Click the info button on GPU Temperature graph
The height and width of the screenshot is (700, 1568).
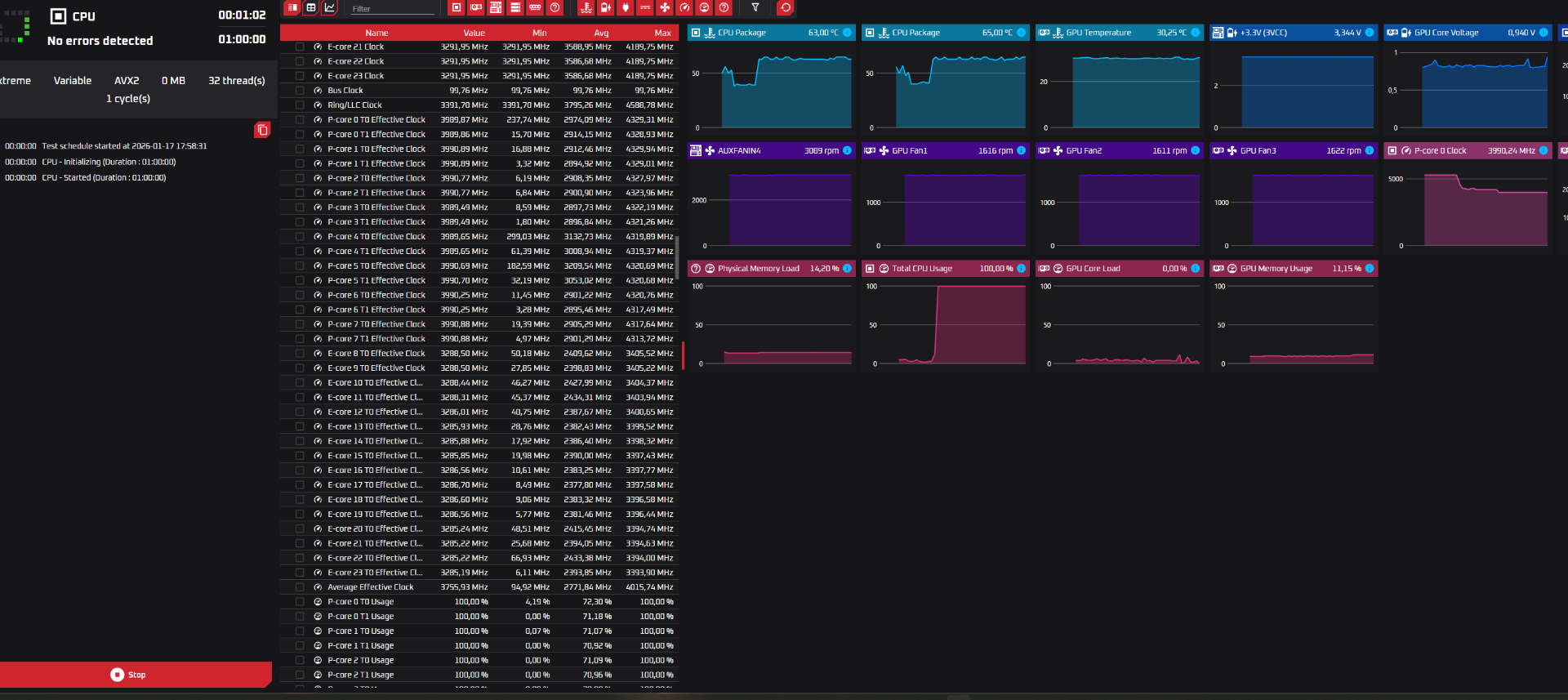pyautogui.click(x=1196, y=33)
